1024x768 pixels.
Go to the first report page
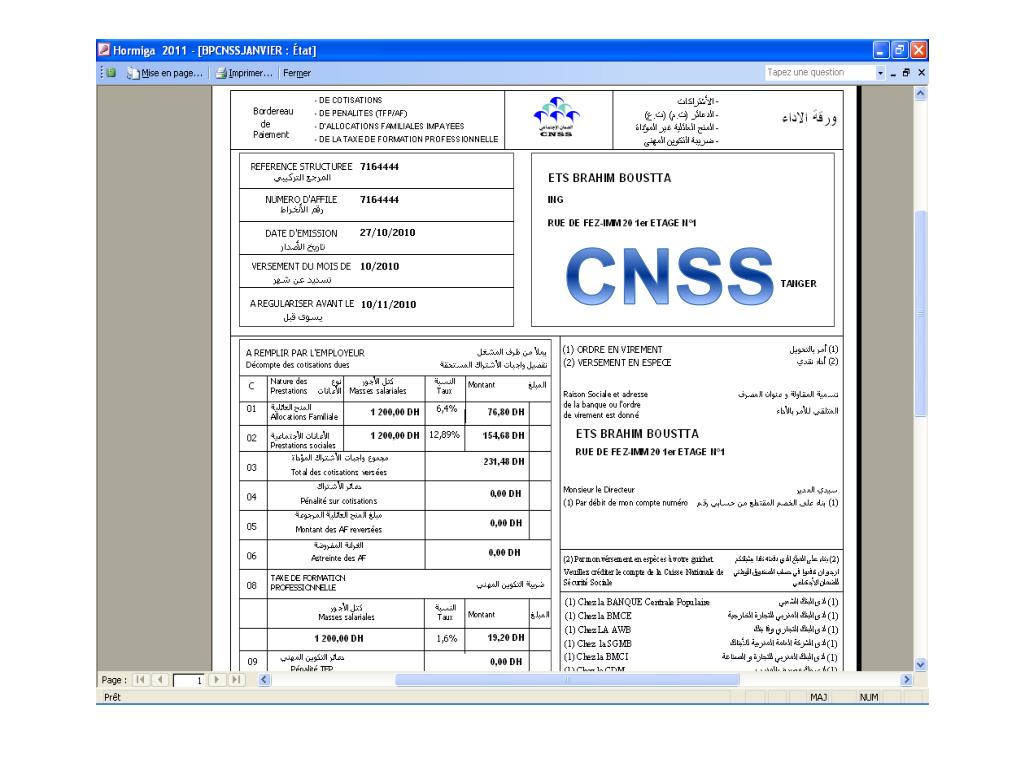pyautogui.click(x=140, y=680)
